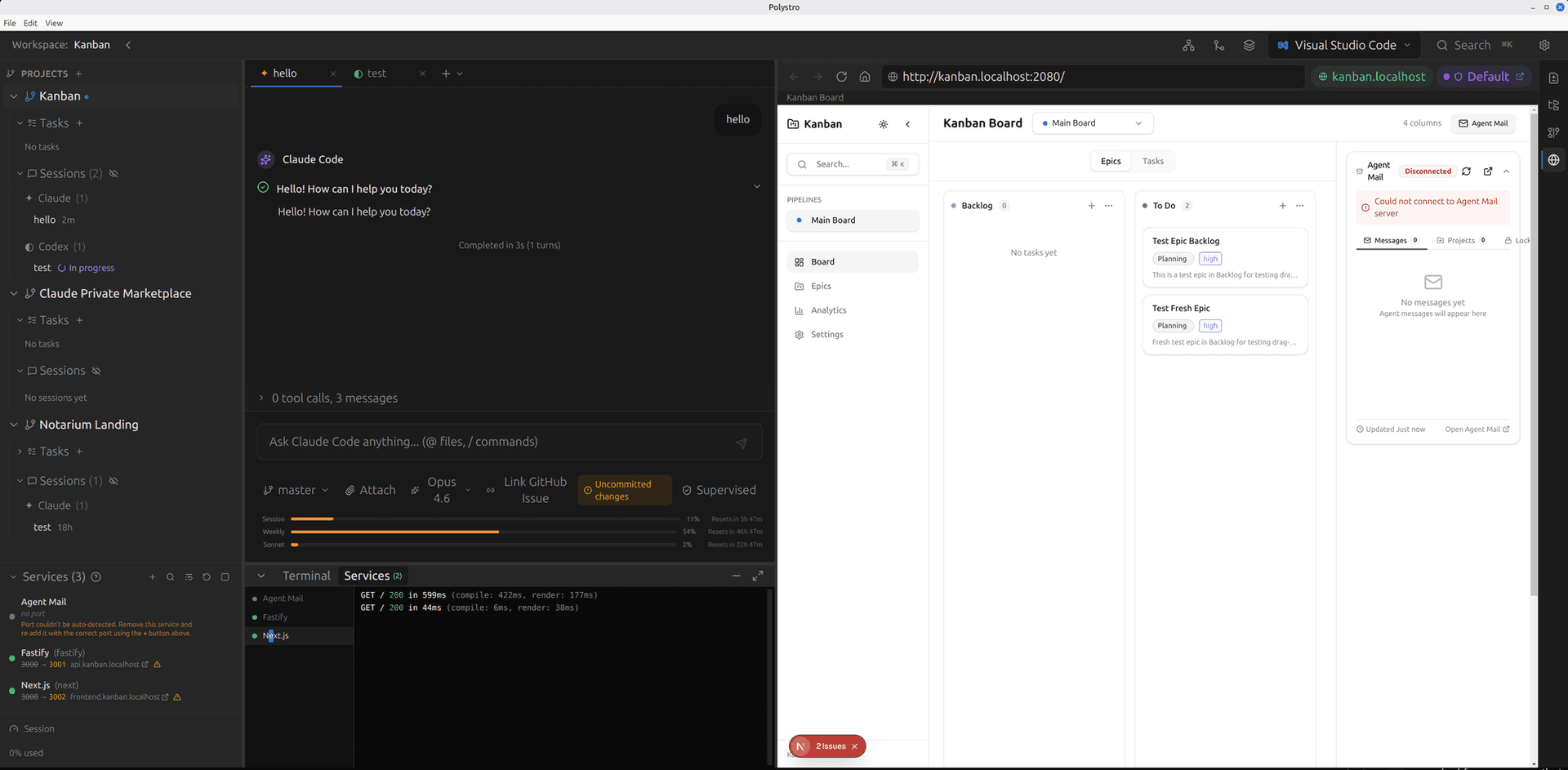The width and height of the screenshot is (1568, 770).
Task: Go to browser home icon
Action: pos(865,77)
